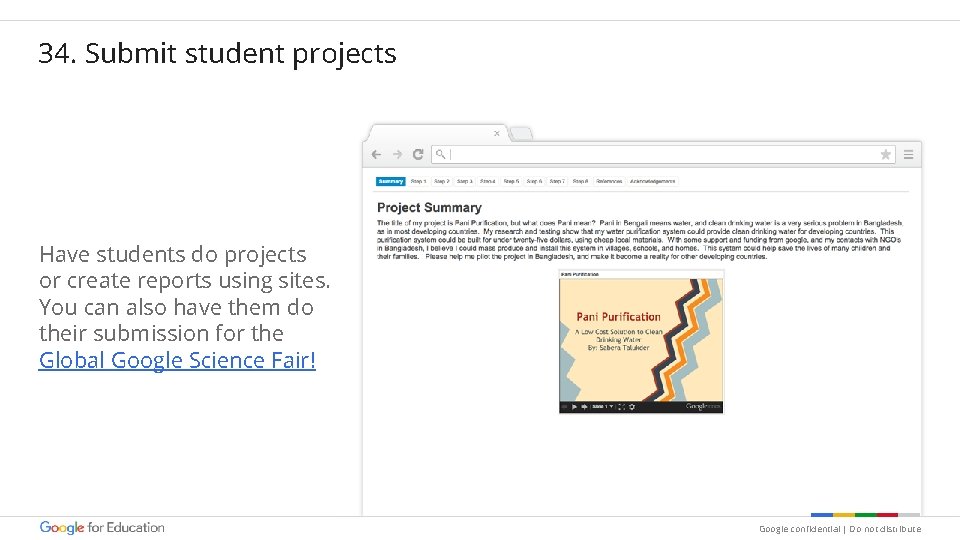Enter fullscreen on the embedded slideshow
The image size is (960, 540).
point(621,407)
